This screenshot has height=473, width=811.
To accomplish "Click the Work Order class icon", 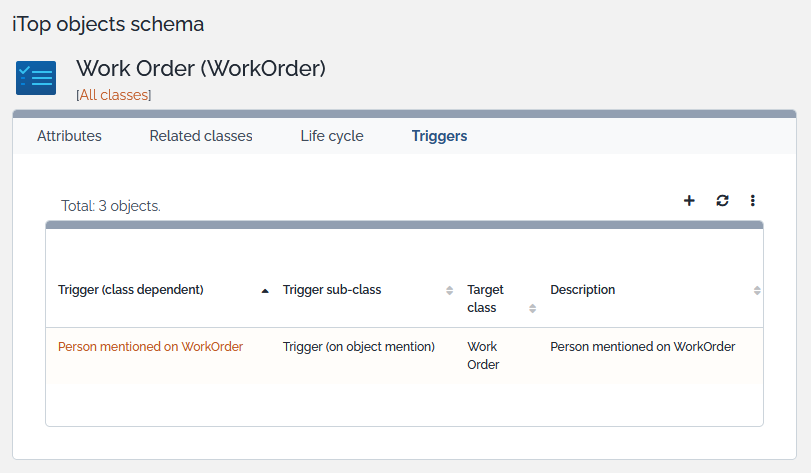I will click(36, 78).
